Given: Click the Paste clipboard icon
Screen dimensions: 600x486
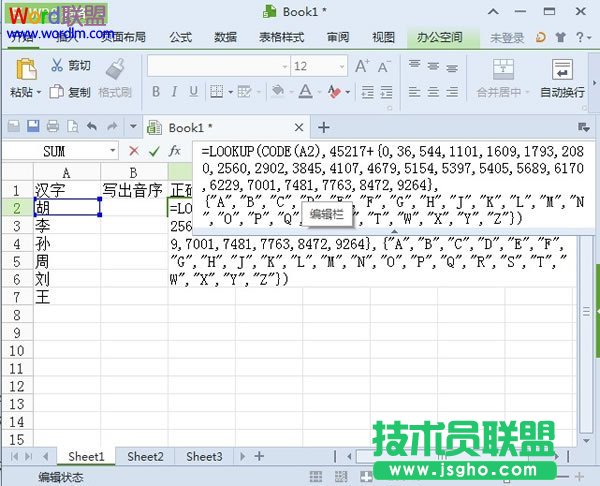Looking at the screenshot, I should tap(26, 70).
